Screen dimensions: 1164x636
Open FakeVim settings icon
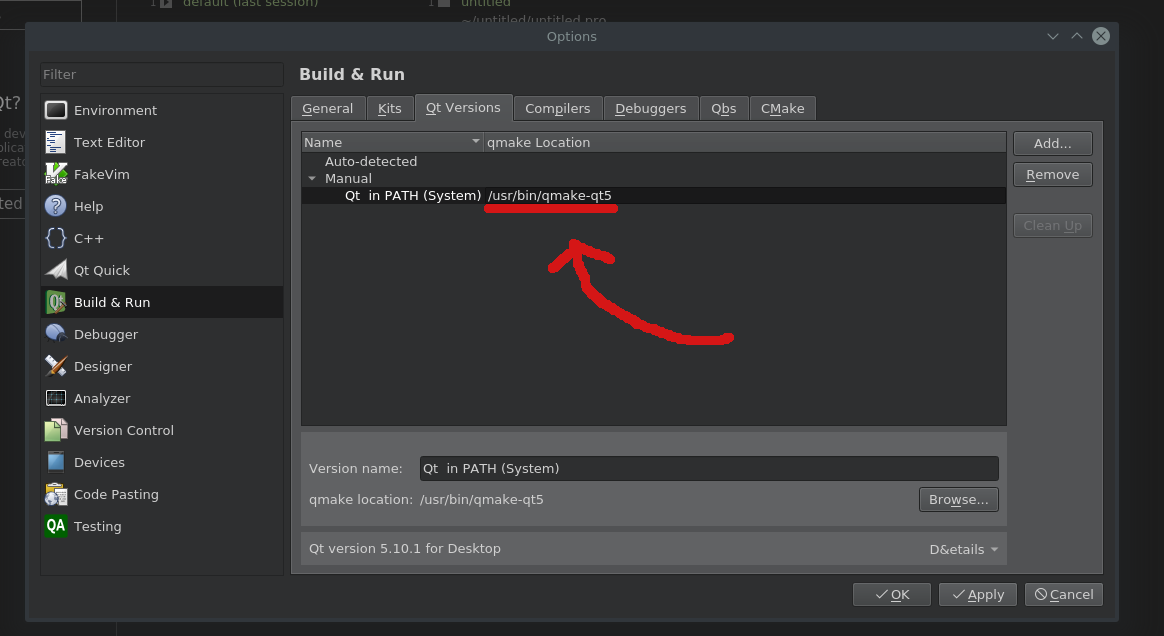pos(56,174)
